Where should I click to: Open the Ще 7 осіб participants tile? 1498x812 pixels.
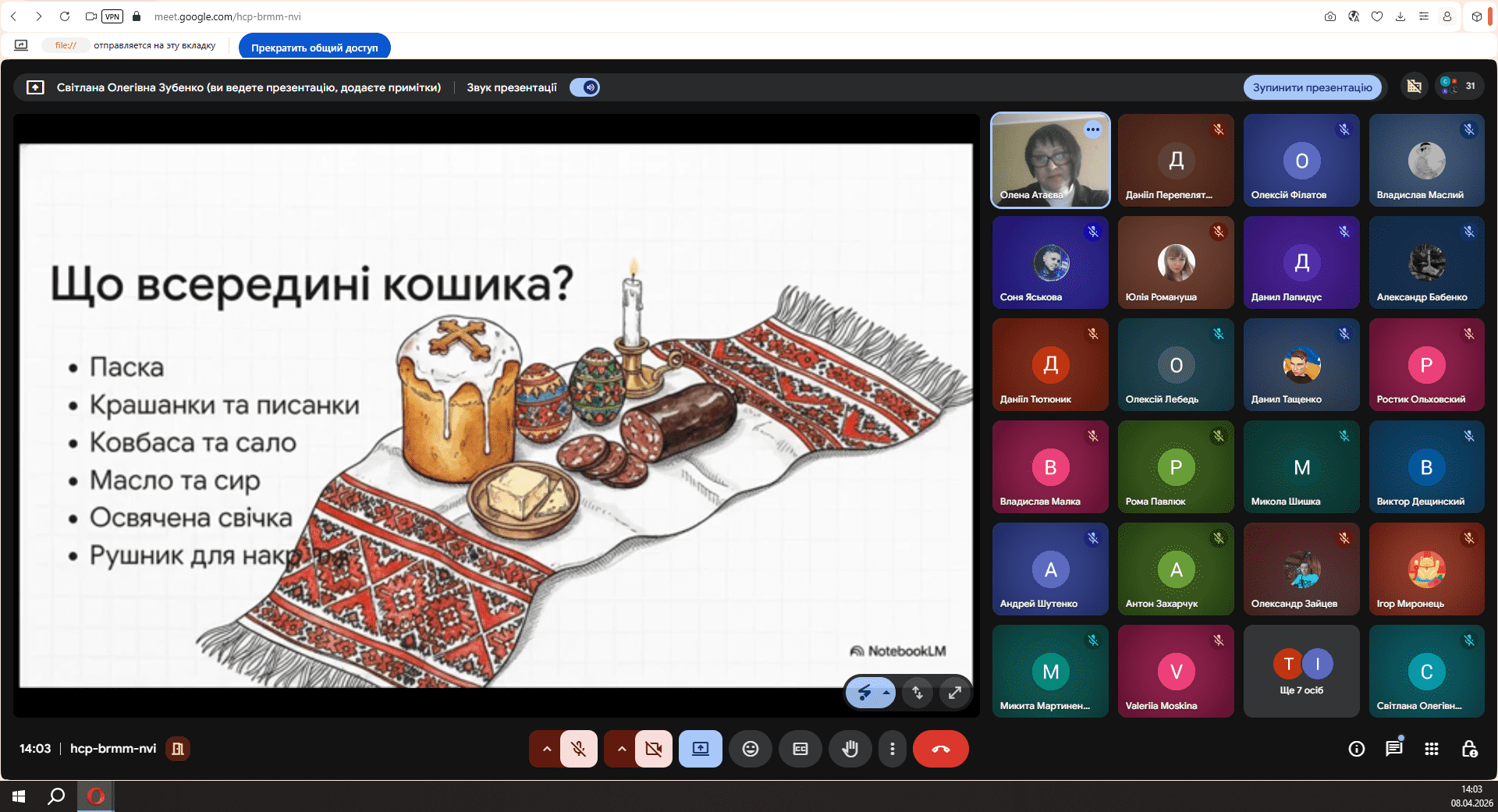pyautogui.click(x=1301, y=672)
